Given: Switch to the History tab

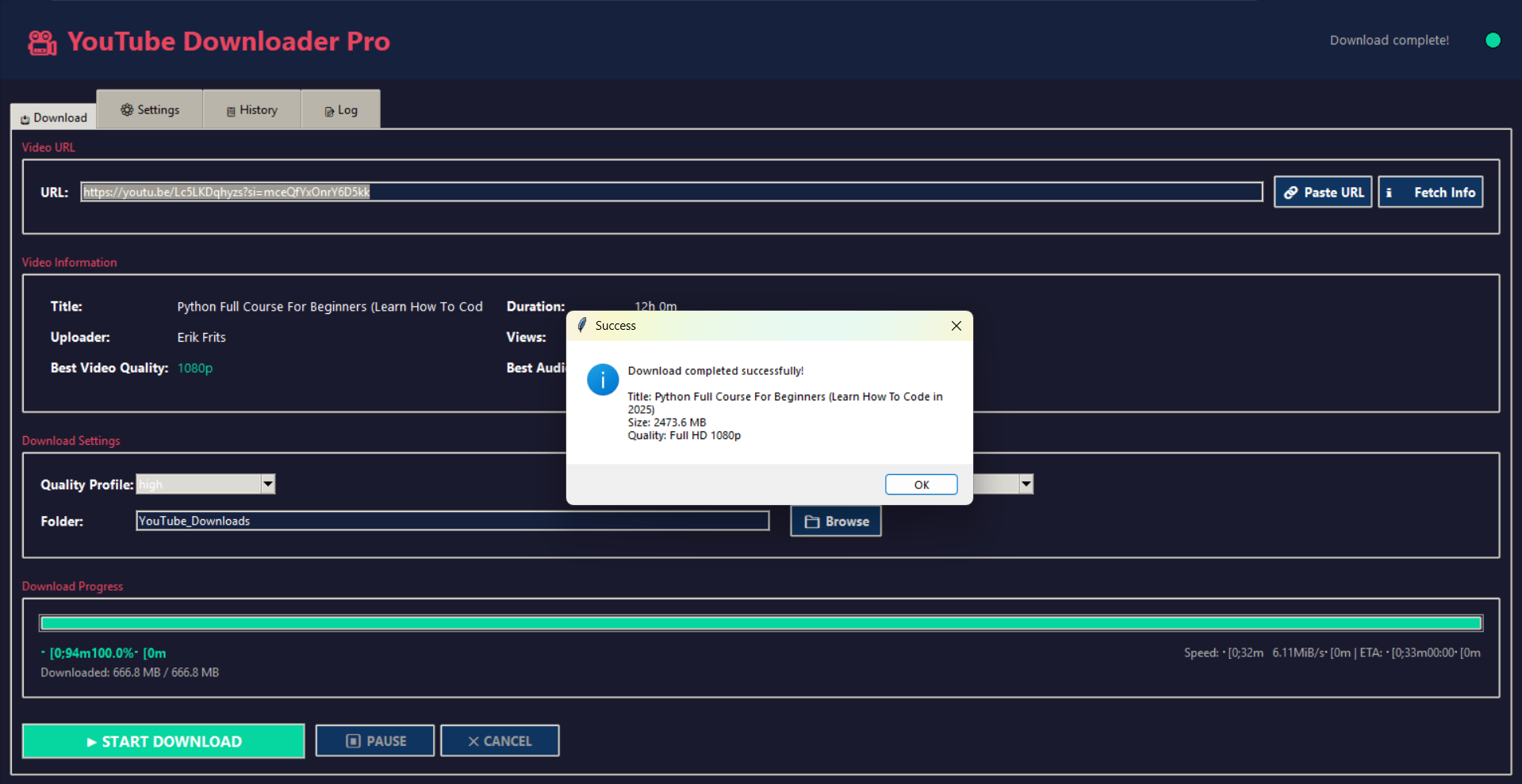Looking at the screenshot, I should pos(252,110).
